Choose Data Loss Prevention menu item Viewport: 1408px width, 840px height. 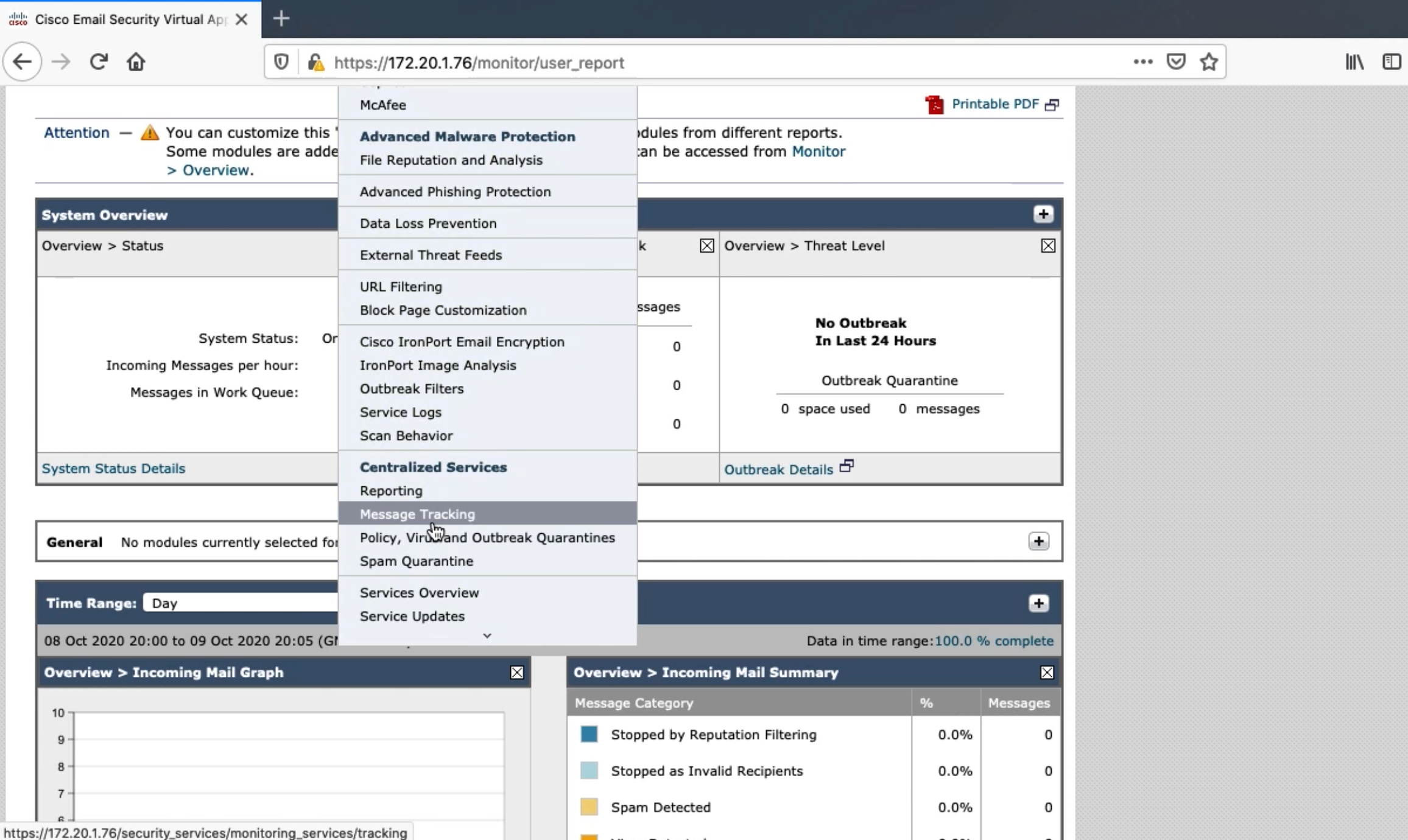pos(488,223)
